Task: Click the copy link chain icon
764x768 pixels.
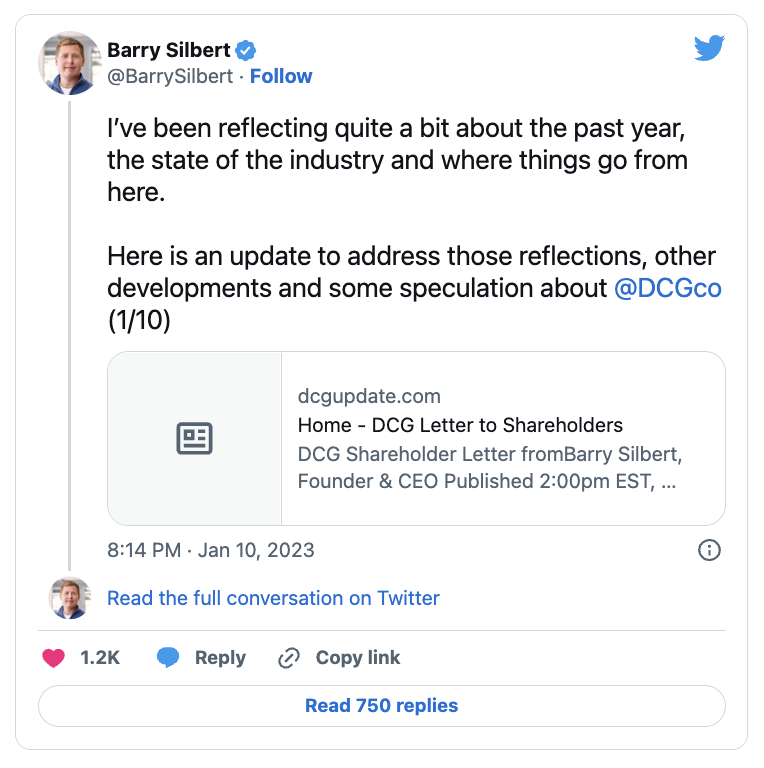Action: pos(289,657)
